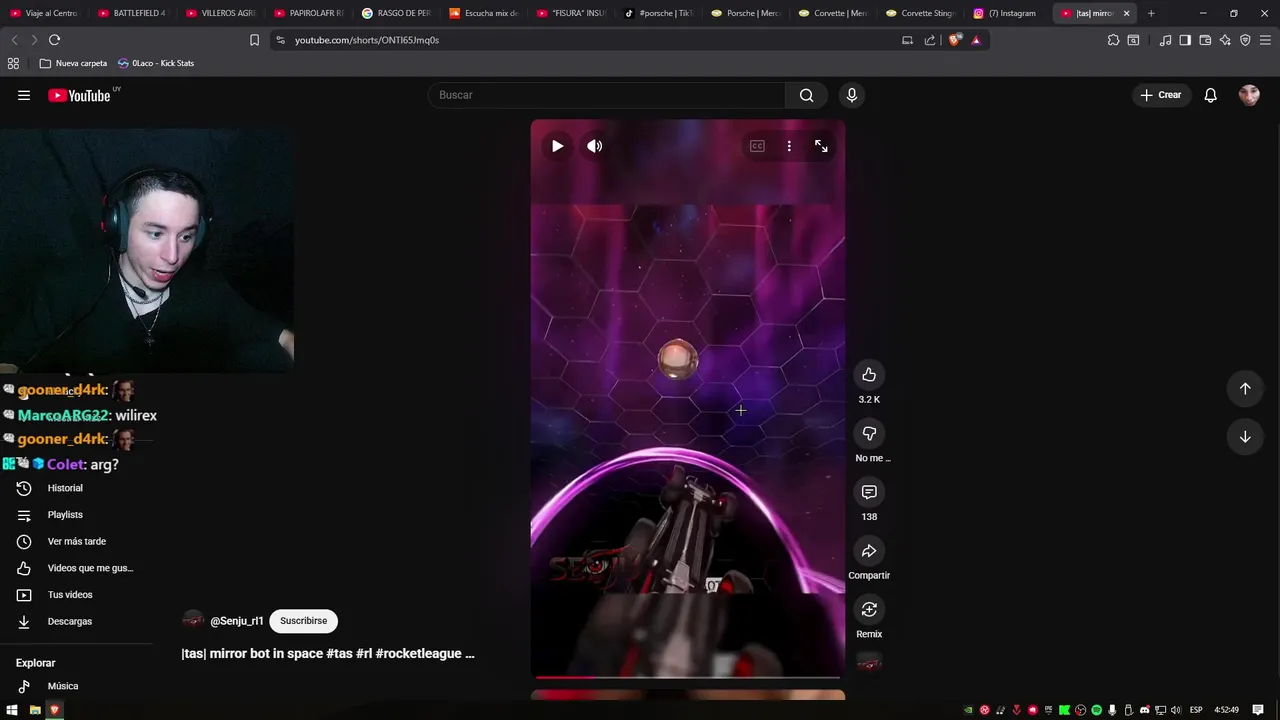Open the @Senju_rl1 channel link
Viewport: 1280px width, 720px height.
(237, 621)
